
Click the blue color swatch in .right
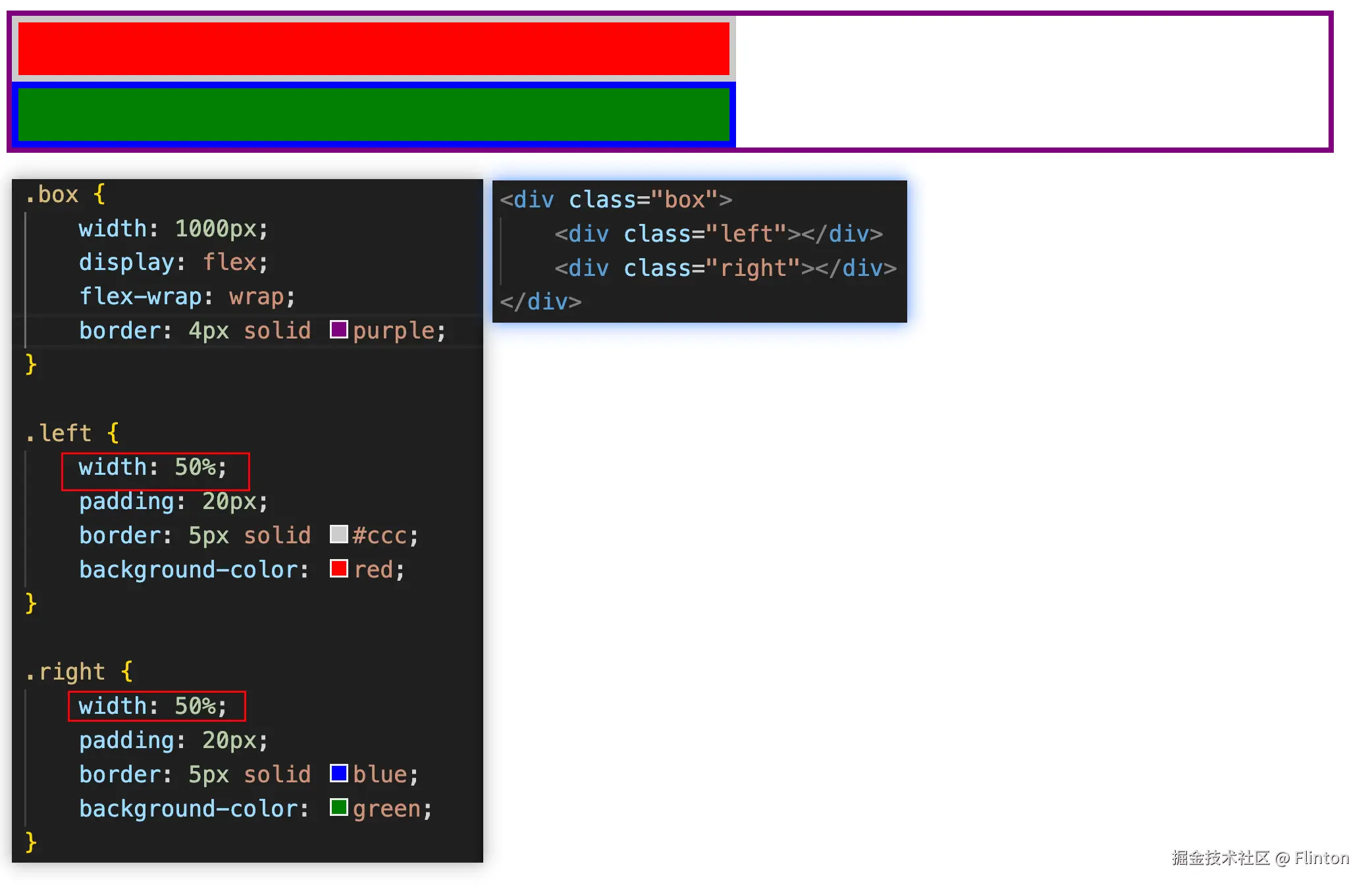(x=338, y=773)
